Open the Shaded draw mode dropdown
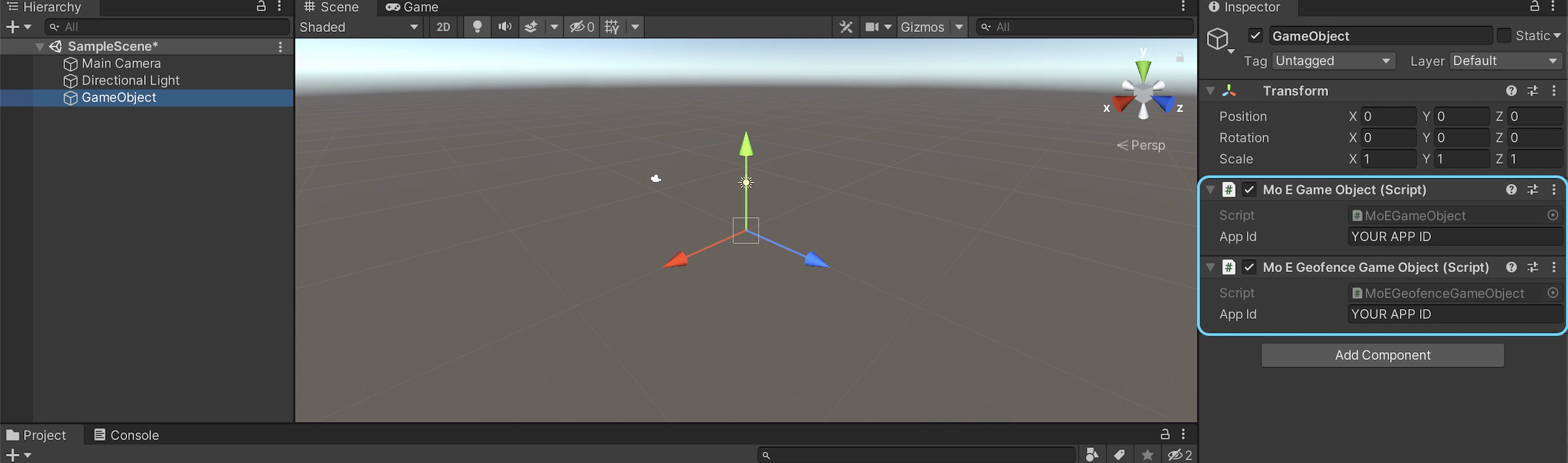 tap(358, 27)
